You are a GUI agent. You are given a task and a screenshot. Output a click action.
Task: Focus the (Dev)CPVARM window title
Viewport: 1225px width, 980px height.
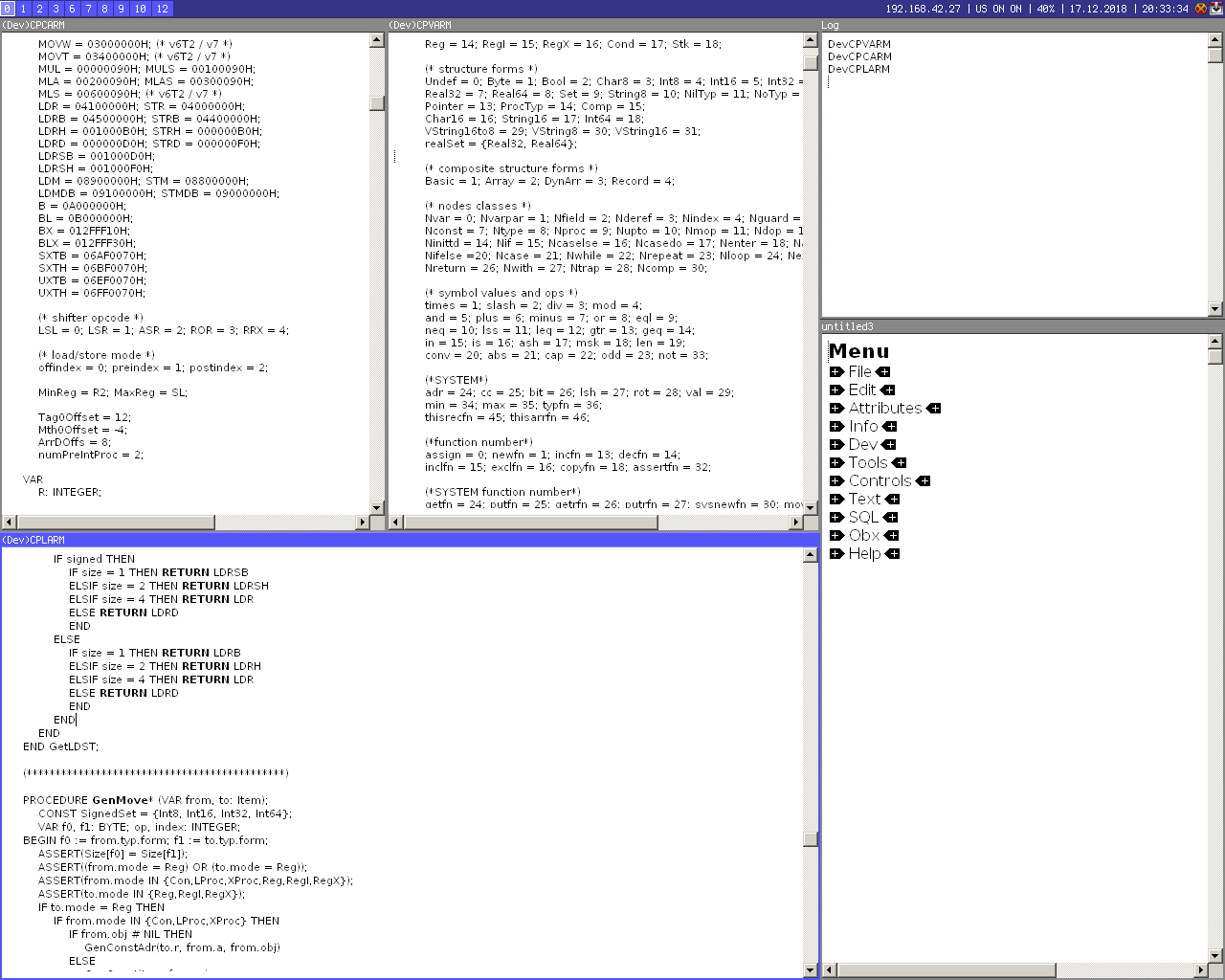pyautogui.click(x=420, y=25)
